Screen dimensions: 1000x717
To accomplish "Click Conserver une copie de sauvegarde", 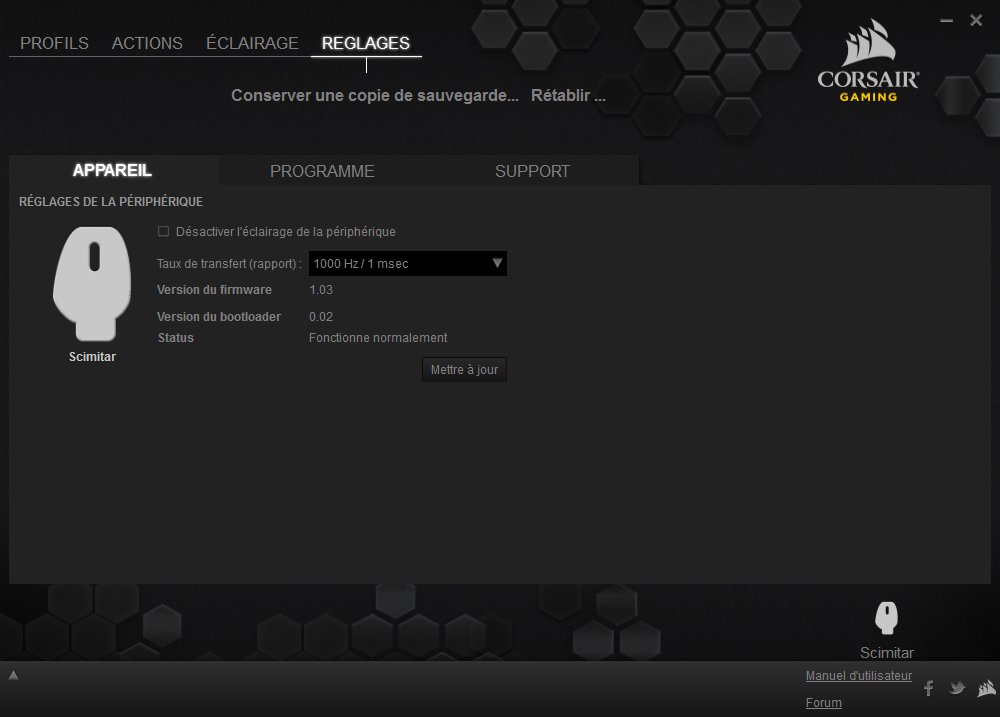I will click(x=374, y=95).
